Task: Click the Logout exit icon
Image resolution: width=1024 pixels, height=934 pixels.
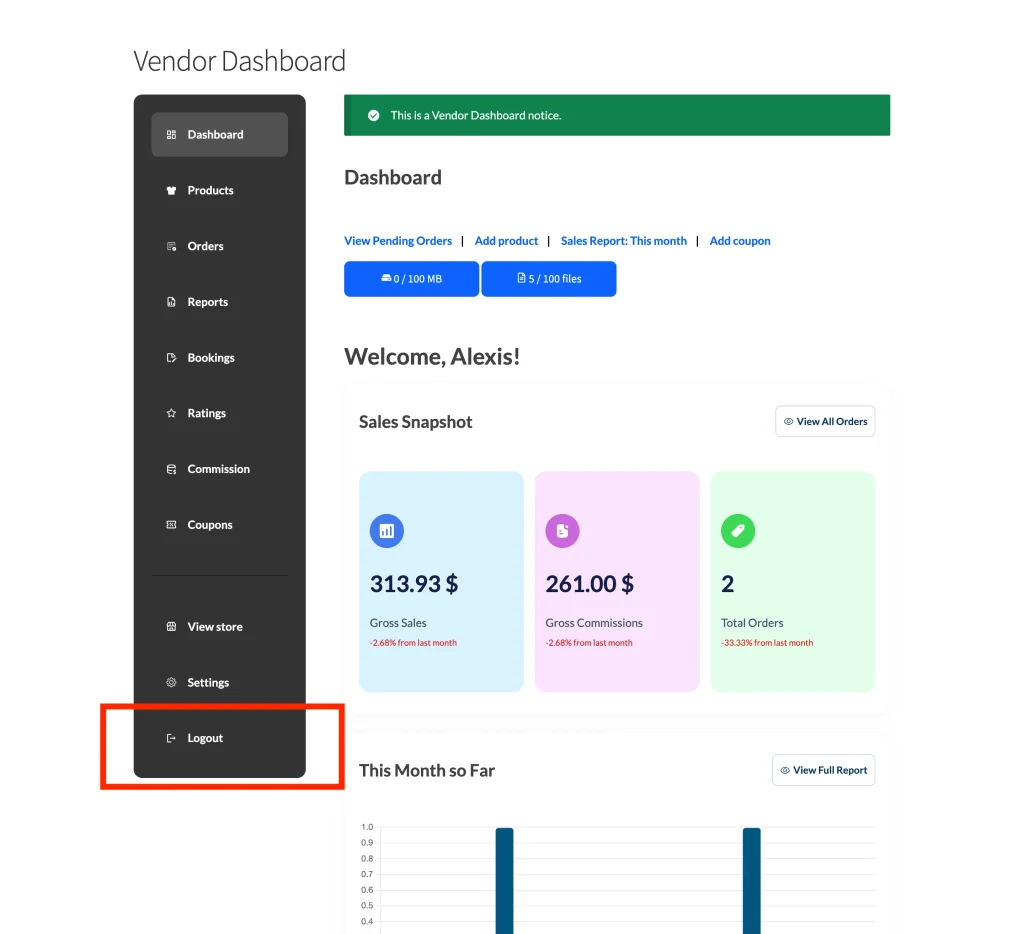Action: (171, 738)
